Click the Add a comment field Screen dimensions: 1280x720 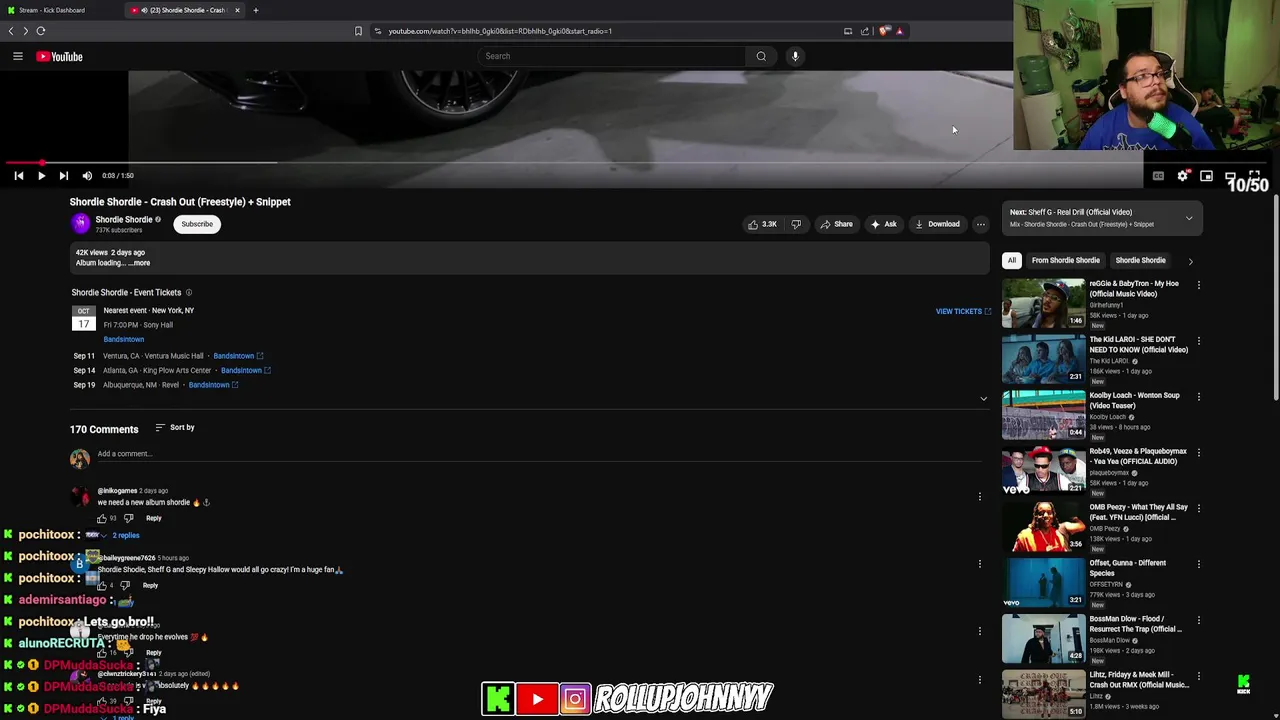[539, 454]
